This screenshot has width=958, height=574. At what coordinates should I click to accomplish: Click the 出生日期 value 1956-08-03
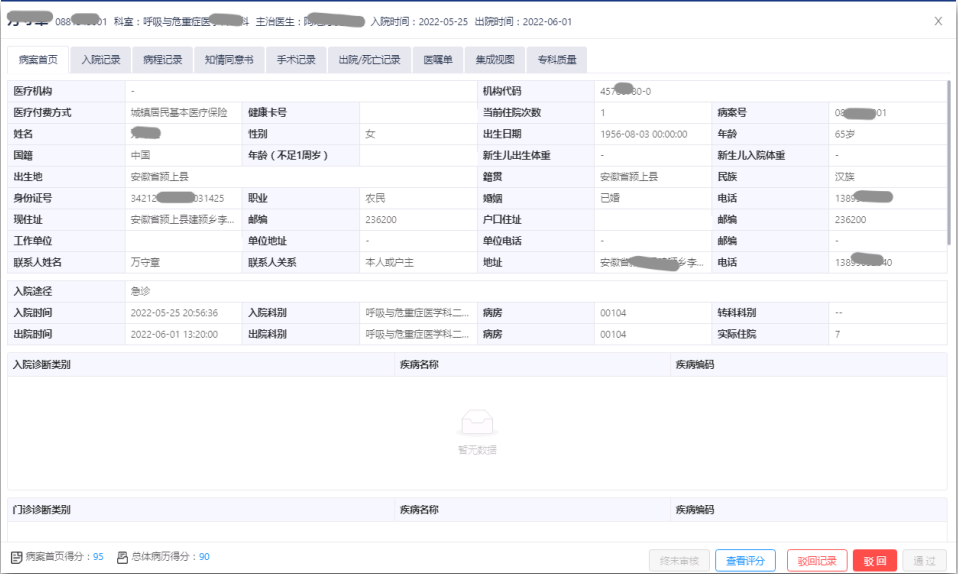pyautogui.click(x=643, y=134)
